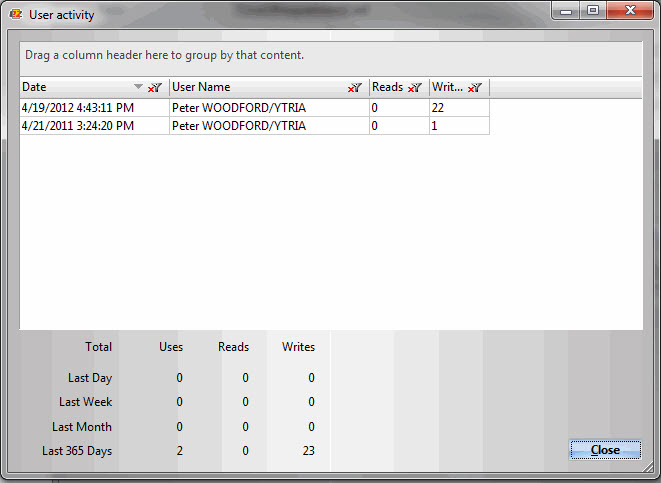Maximize the User activity window

[593, 11]
